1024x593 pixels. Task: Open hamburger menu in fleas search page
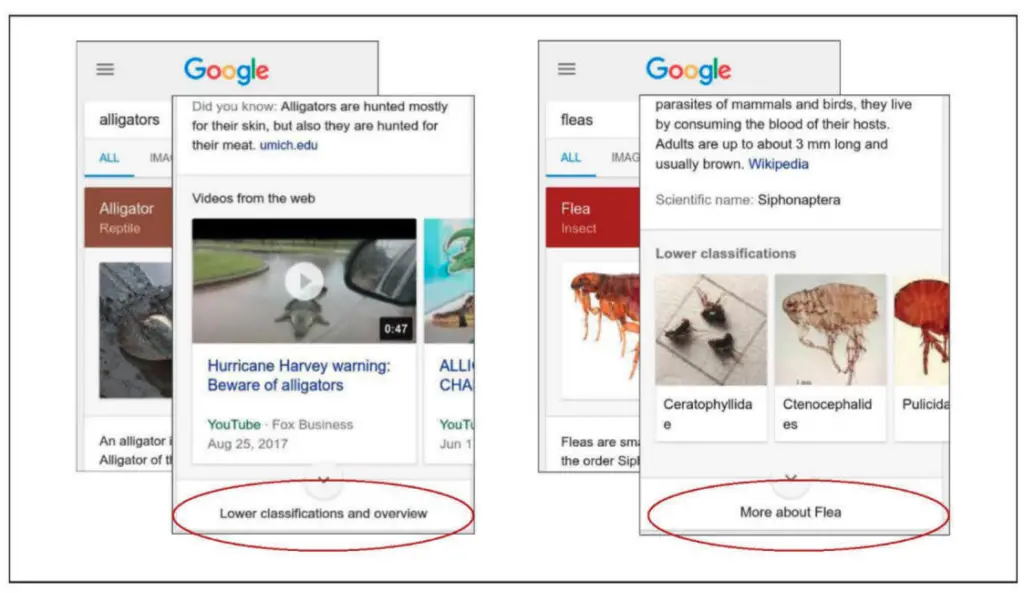(567, 69)
